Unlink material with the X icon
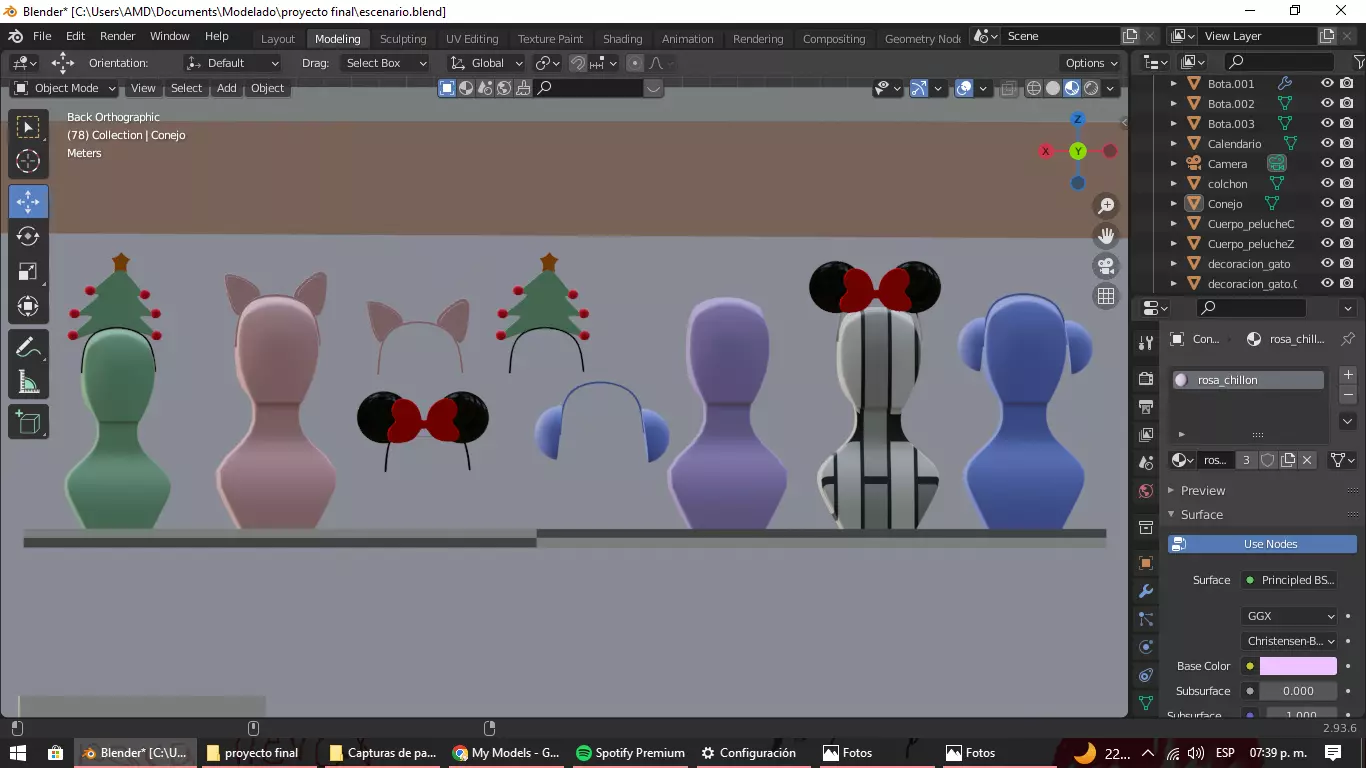1366x768 pixels. 1307,460
